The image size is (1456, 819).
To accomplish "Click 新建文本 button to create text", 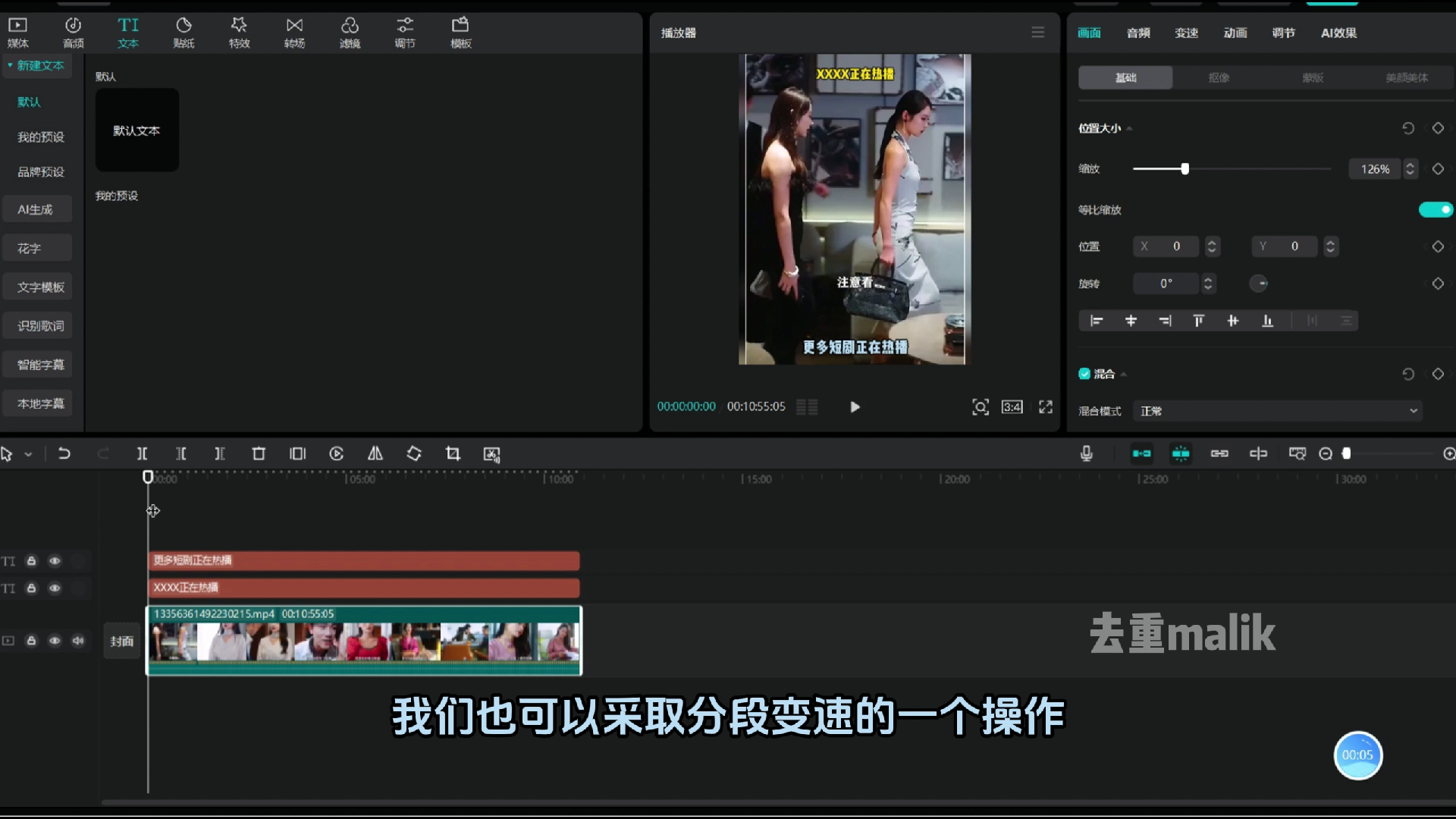I will pos(40,64).
